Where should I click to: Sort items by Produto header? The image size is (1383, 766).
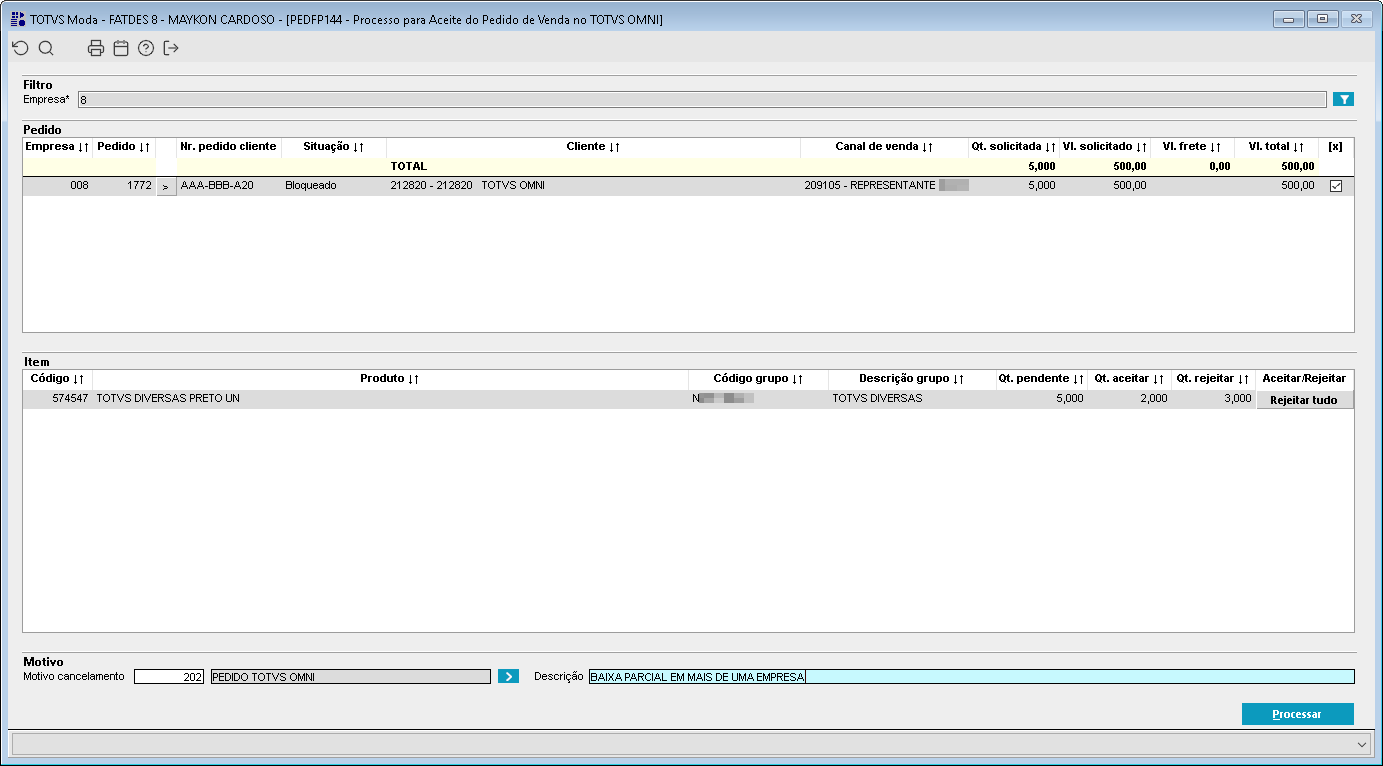(x=390, y=379)
